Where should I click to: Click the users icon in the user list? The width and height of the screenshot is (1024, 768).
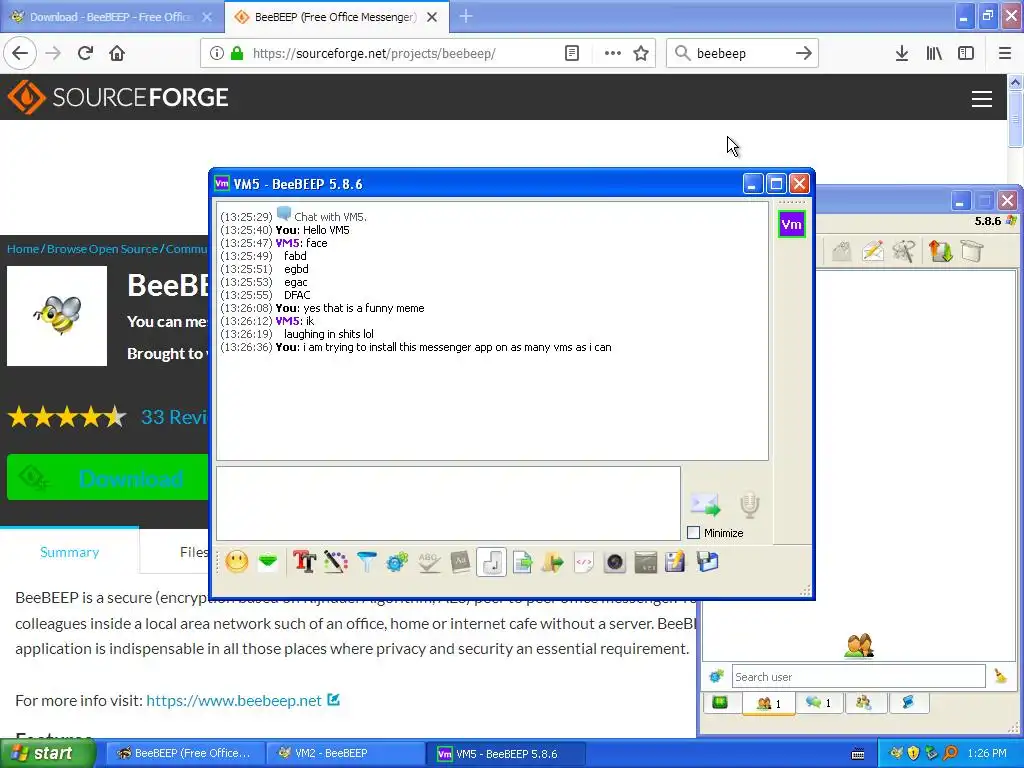[x=859, y=645]
